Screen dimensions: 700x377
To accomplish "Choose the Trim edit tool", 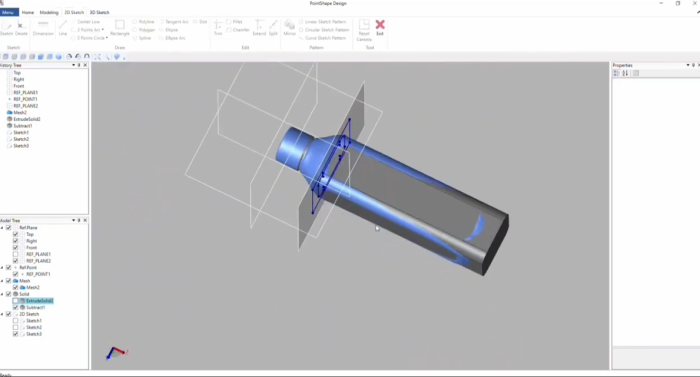I will (218, 27).
